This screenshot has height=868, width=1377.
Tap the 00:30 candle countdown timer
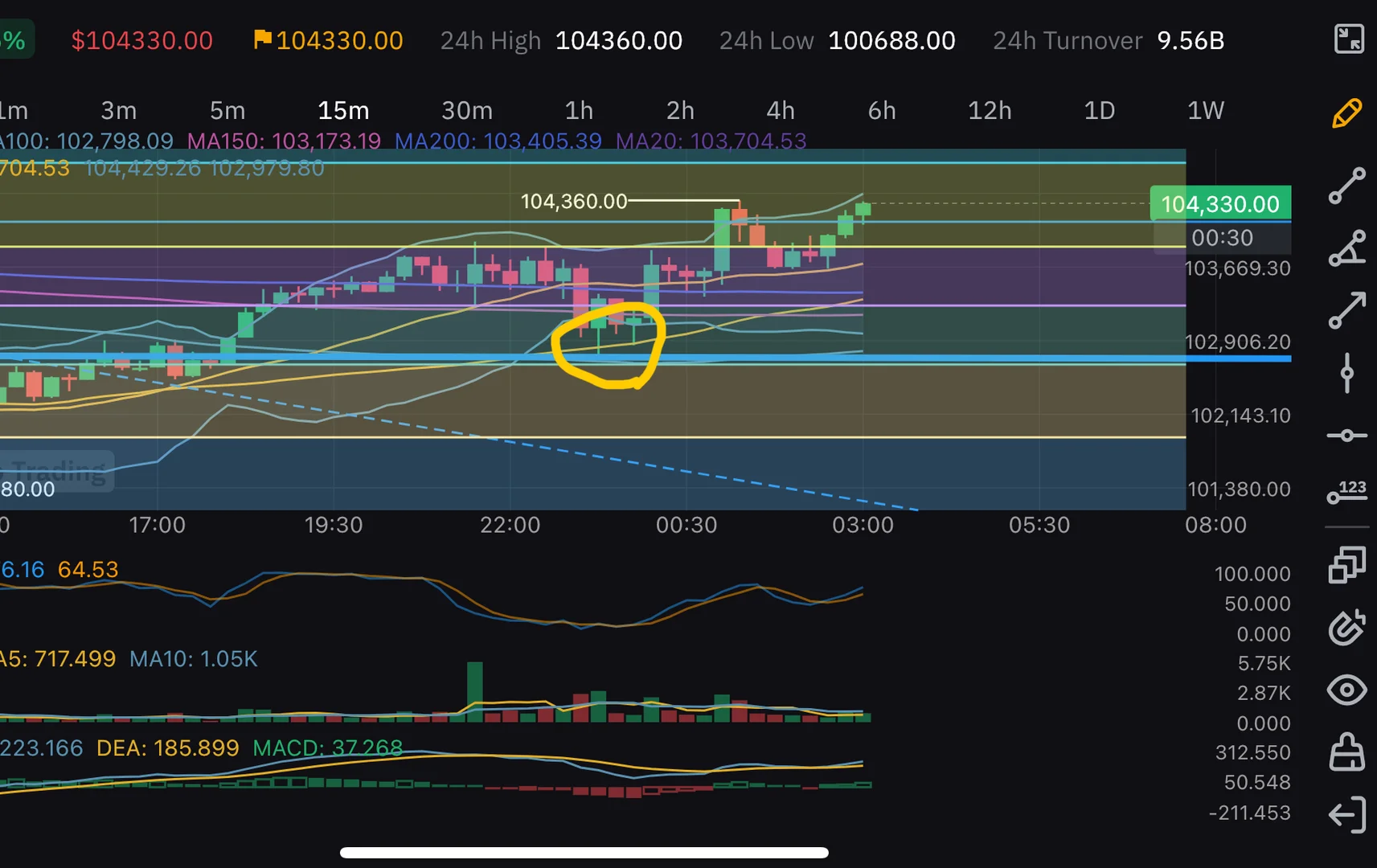(x=1222, y=238)
